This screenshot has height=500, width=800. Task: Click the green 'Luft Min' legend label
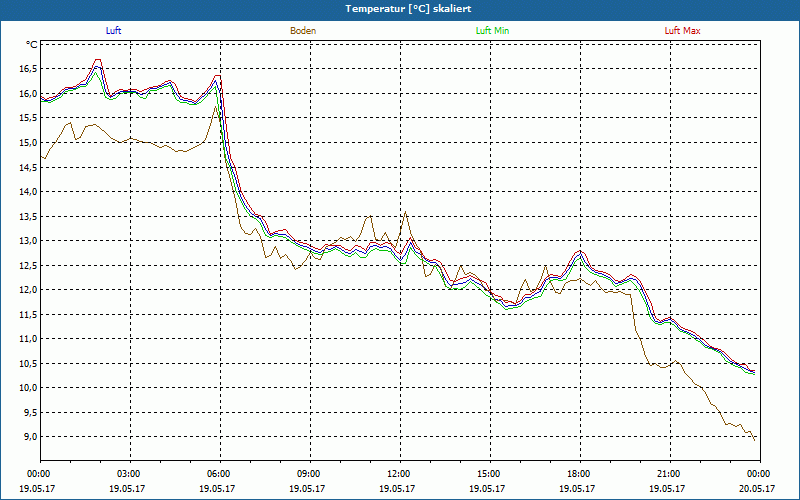[492, 31]
